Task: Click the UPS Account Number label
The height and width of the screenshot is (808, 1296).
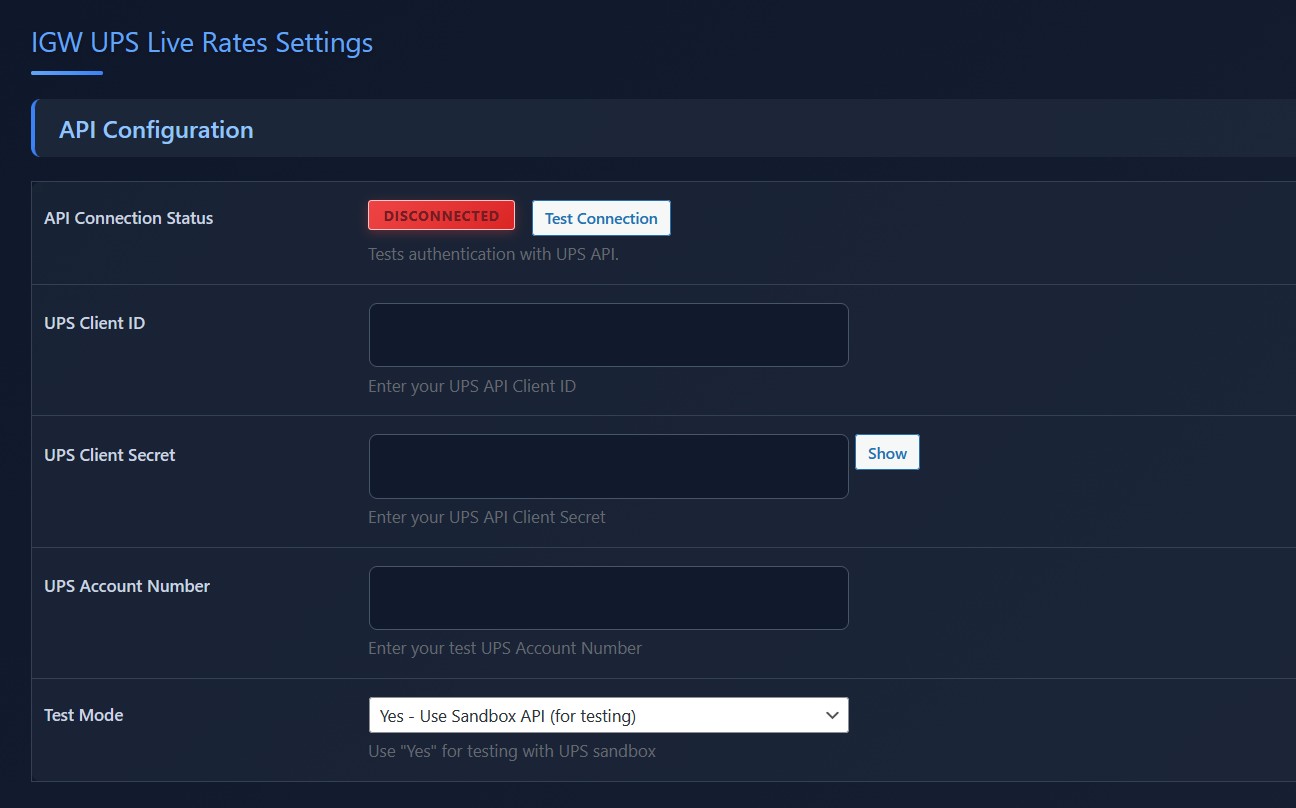Action: pos(127,586)
